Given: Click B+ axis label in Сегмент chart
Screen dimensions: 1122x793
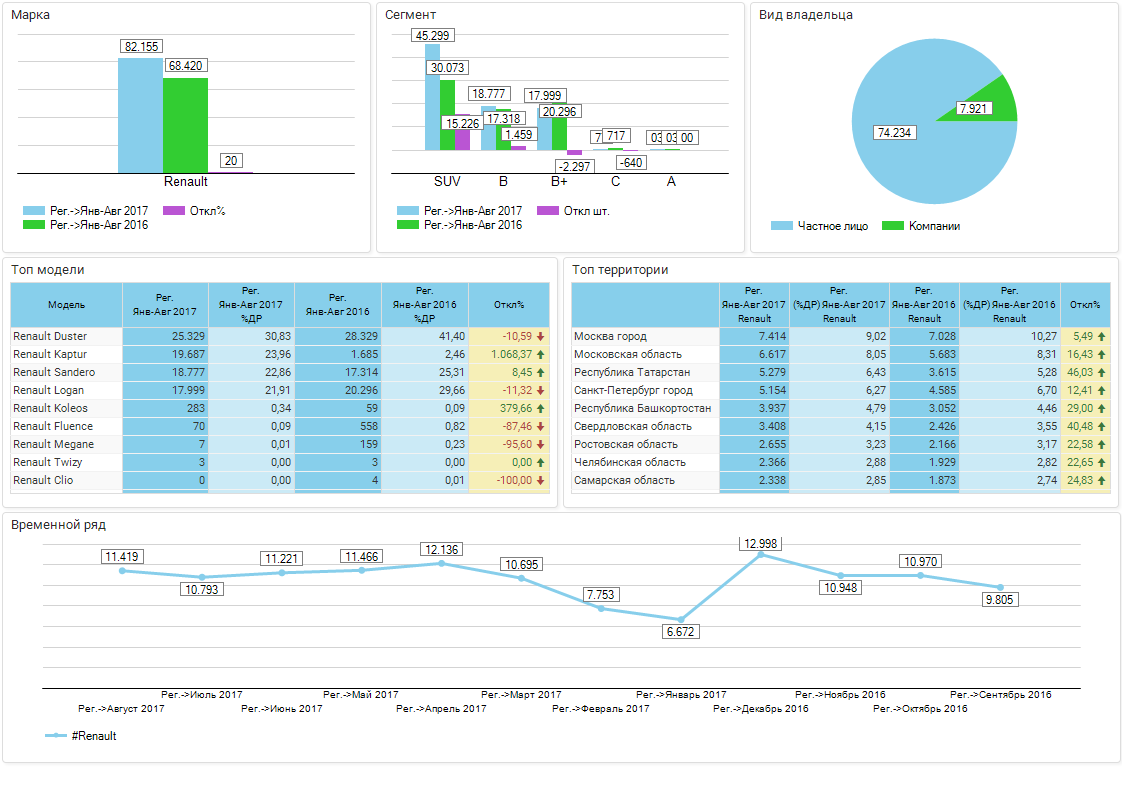Looking at the screenshot, I should (x=559, y=182).
